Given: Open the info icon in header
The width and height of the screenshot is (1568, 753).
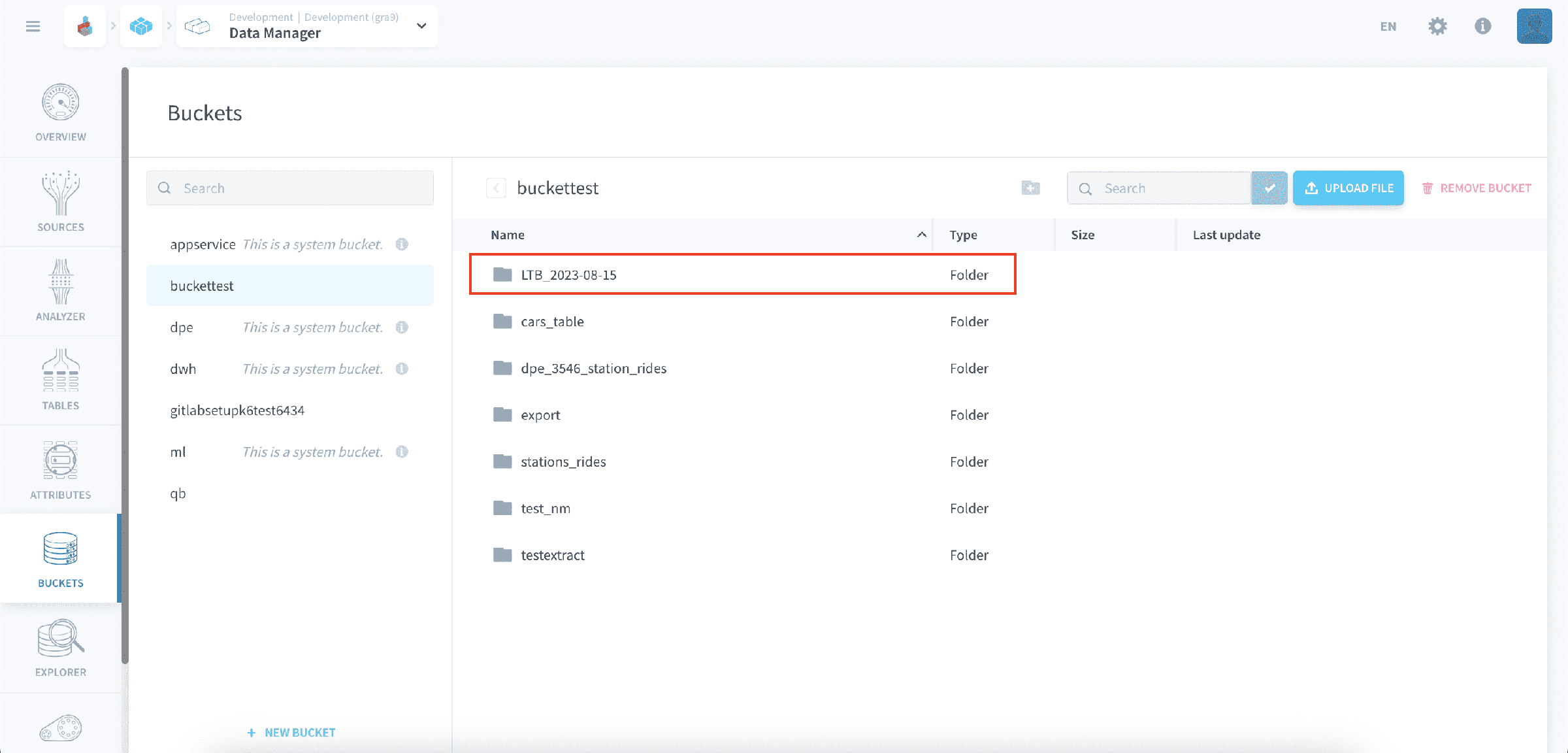Looking at the screenshot, I should [1483, 26].
